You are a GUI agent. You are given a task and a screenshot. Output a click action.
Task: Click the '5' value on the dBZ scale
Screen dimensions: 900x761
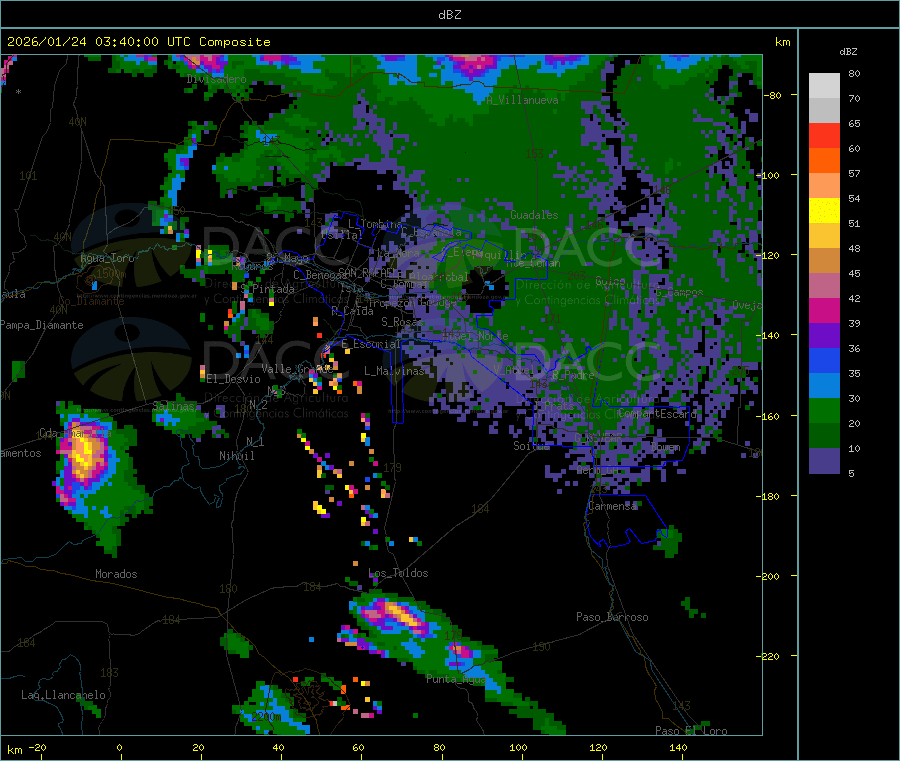pyautogui.click(x=851, y=473)
